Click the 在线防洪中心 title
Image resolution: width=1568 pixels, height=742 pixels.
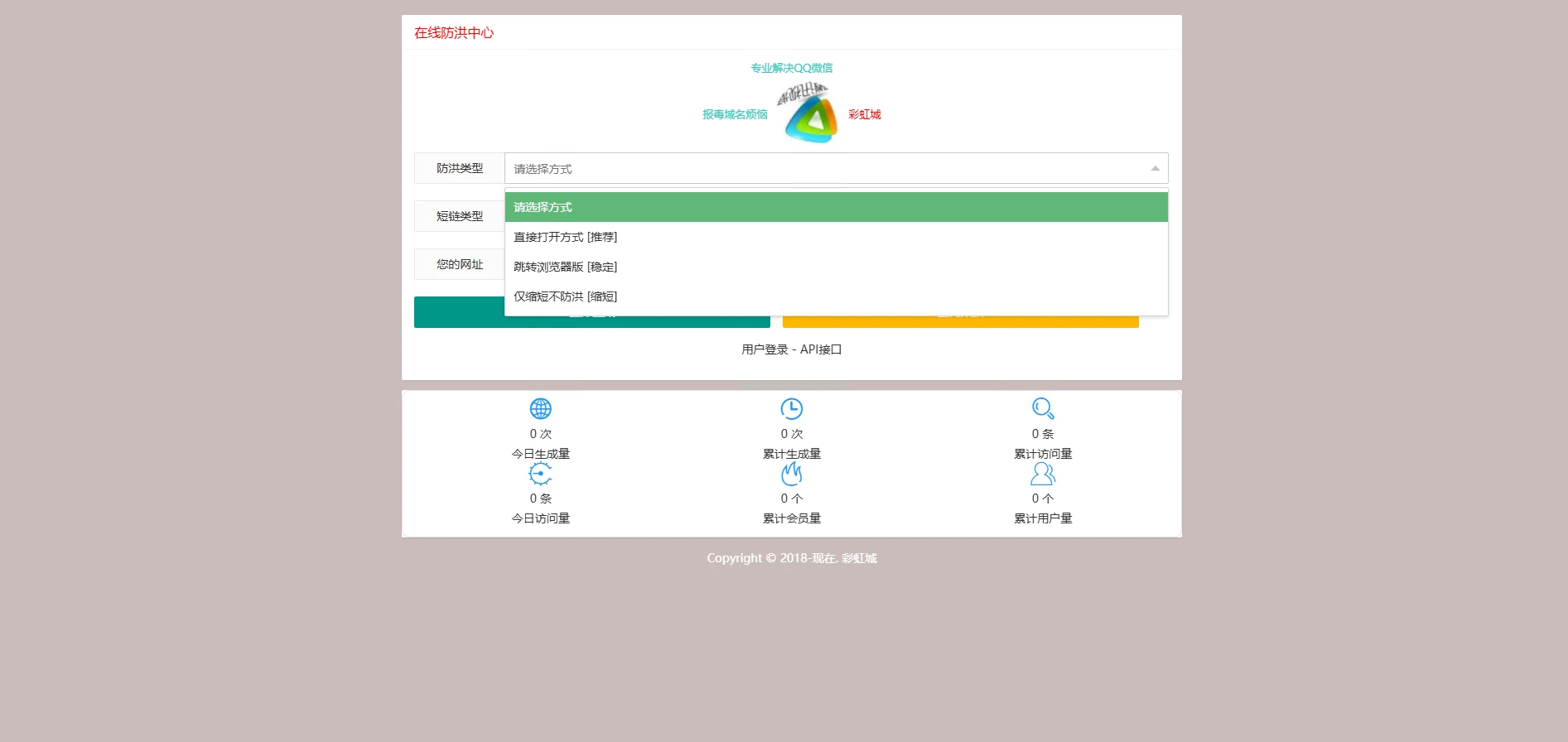[x=454, y=32]
